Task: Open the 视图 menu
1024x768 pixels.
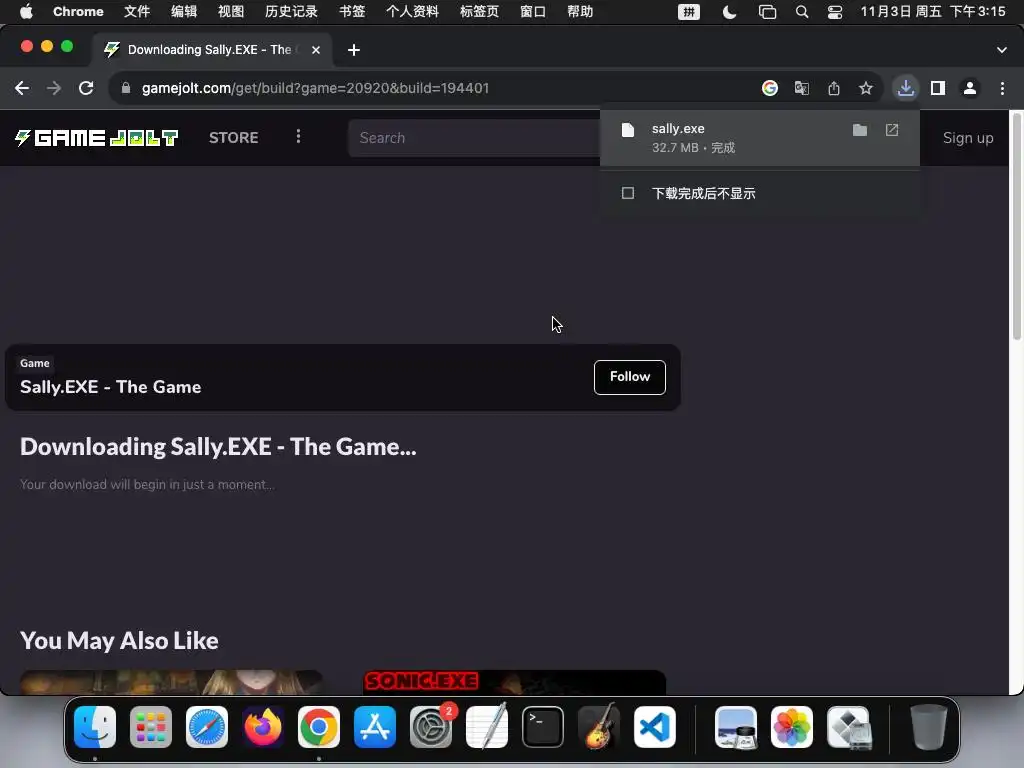Action: [231, 12]
